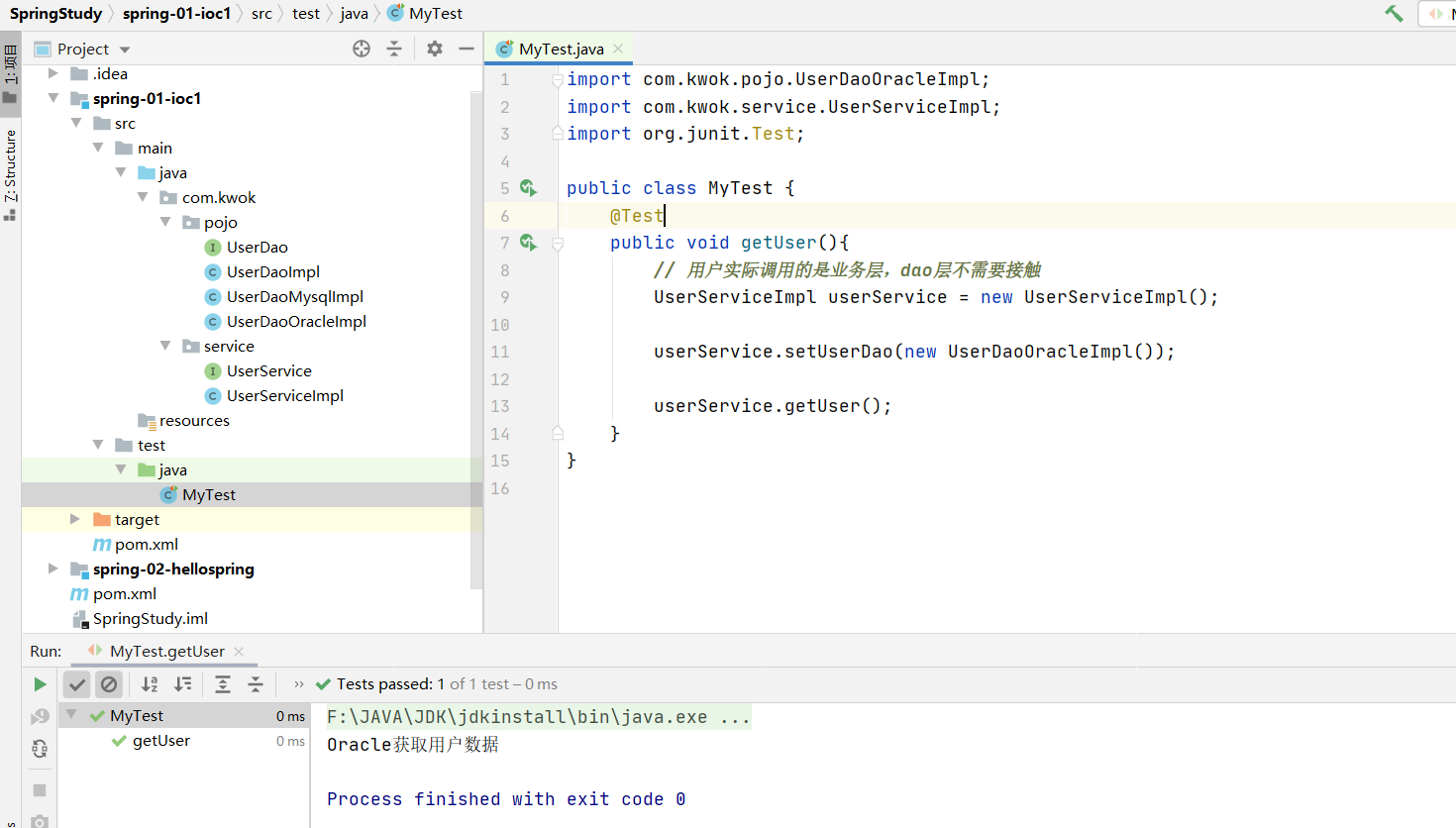Click the run gutter icon beside getUser method
1456x828 pixels.
(528, 242)
